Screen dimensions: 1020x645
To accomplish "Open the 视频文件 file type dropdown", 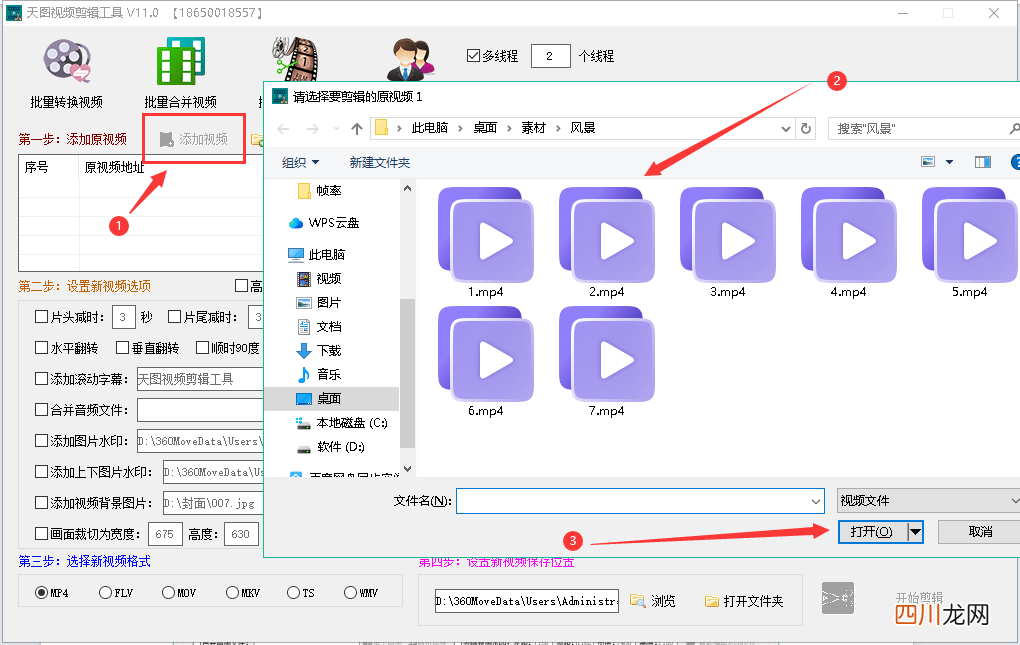I will [x=928, y=501].
